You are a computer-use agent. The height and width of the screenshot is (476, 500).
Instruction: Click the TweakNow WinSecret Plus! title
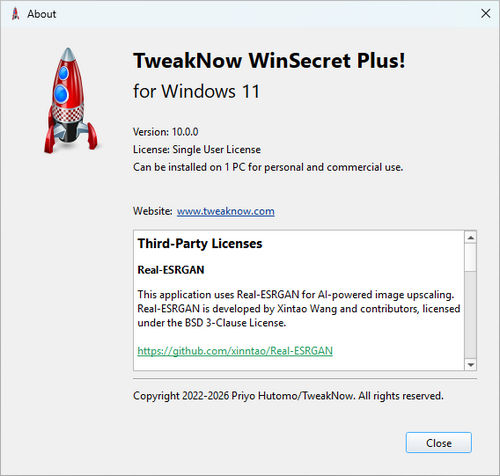[269, 61]
